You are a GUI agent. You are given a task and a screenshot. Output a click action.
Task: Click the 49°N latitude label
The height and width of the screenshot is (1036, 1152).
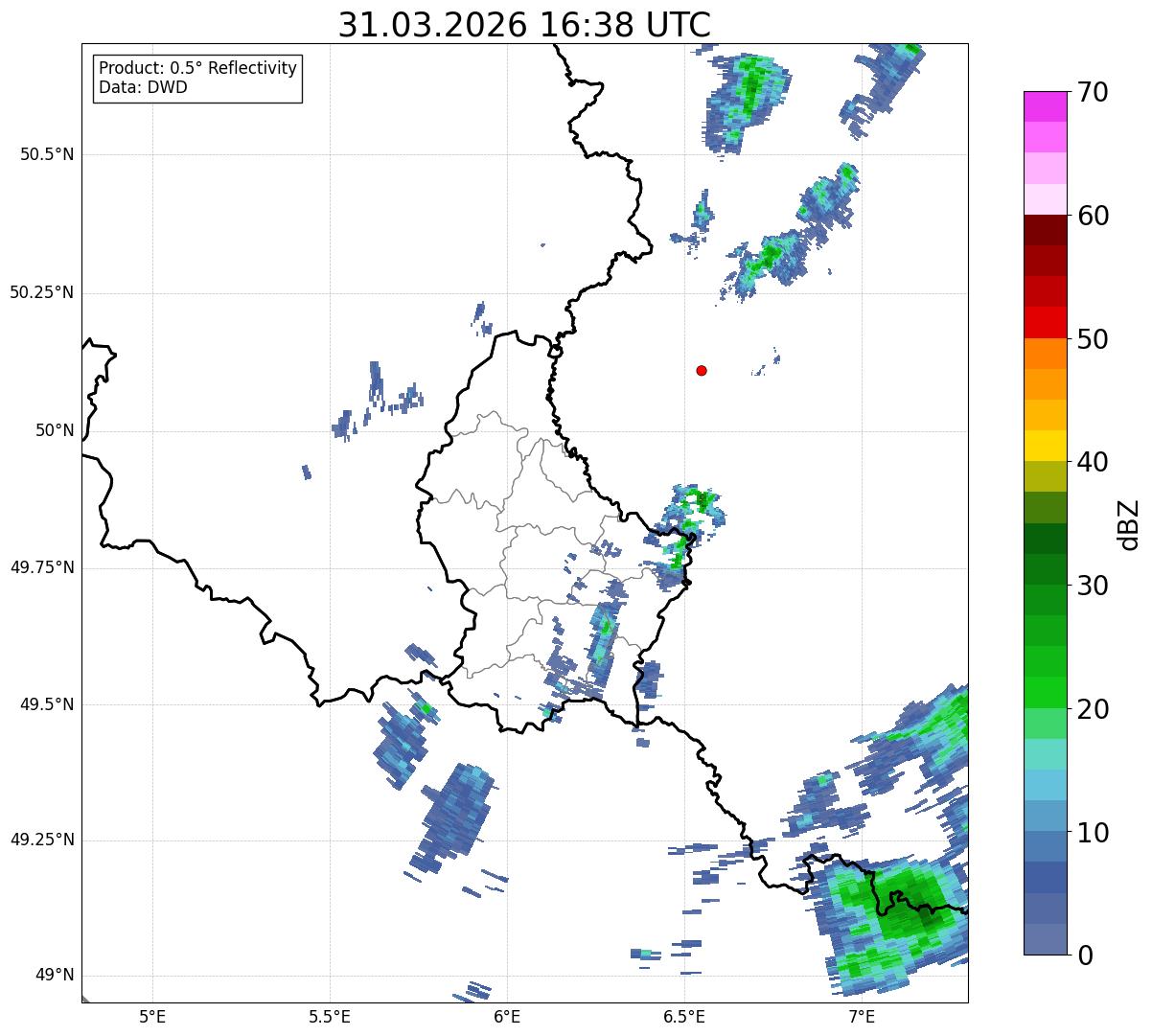[x=52, y=976]
